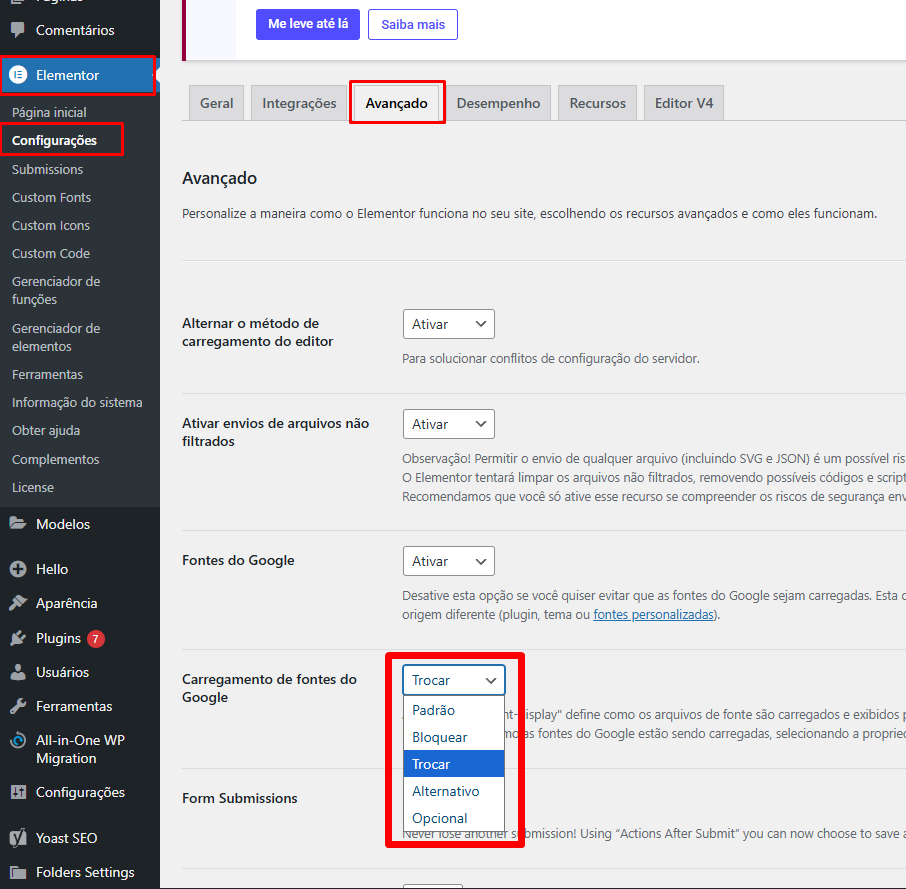Open Custom Fonts in Elementor submenu

click(x=51, y=197)
